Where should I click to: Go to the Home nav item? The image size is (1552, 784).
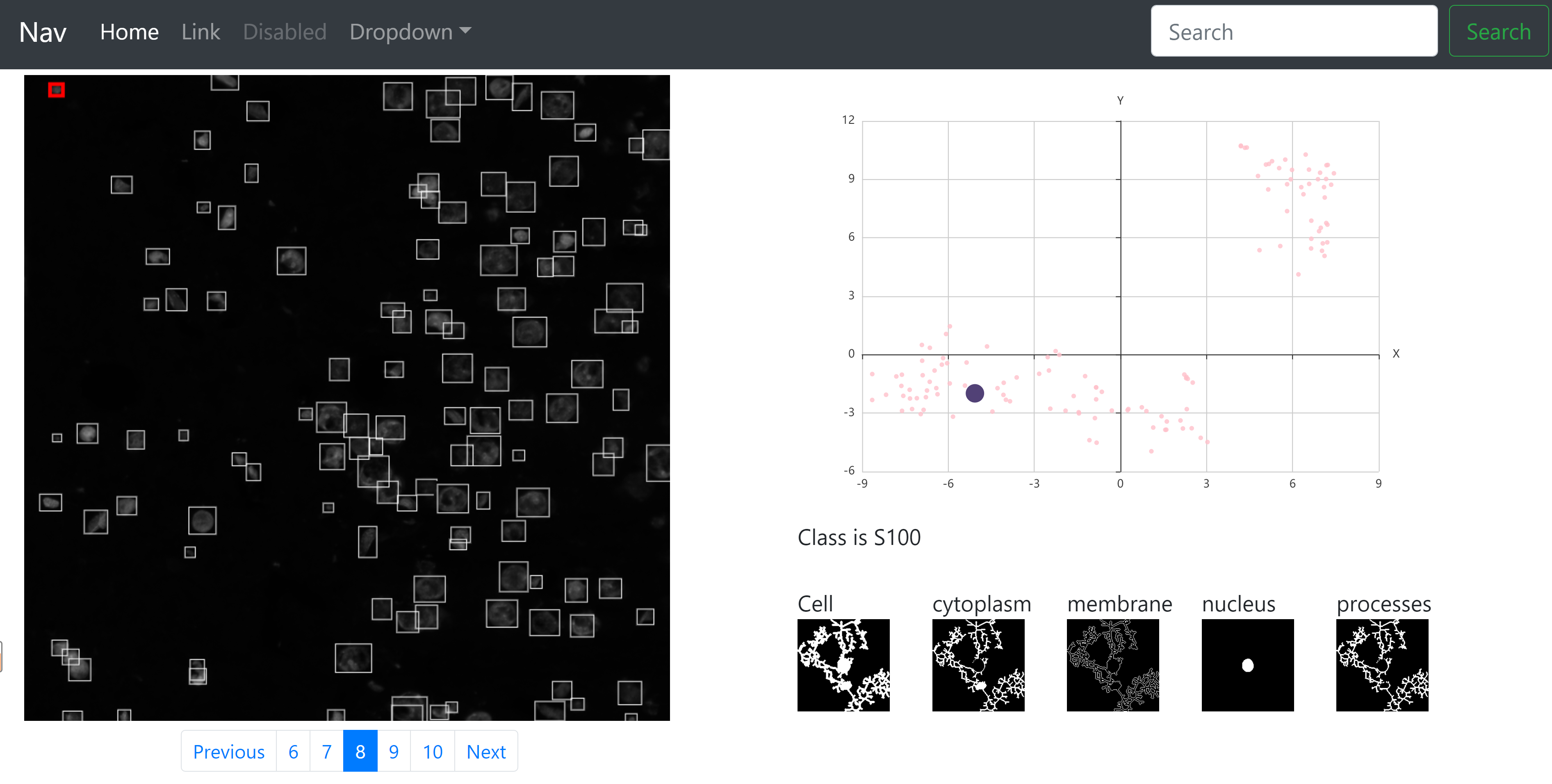[130, 32]
